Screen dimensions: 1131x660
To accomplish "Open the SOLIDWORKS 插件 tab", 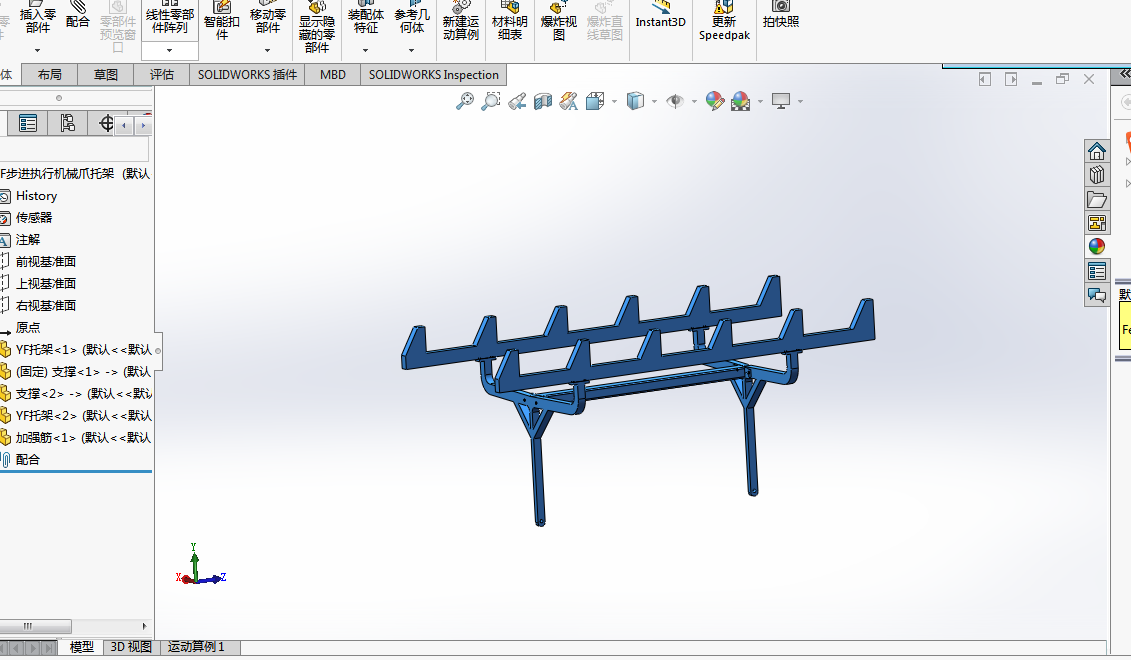I will 247,74.
